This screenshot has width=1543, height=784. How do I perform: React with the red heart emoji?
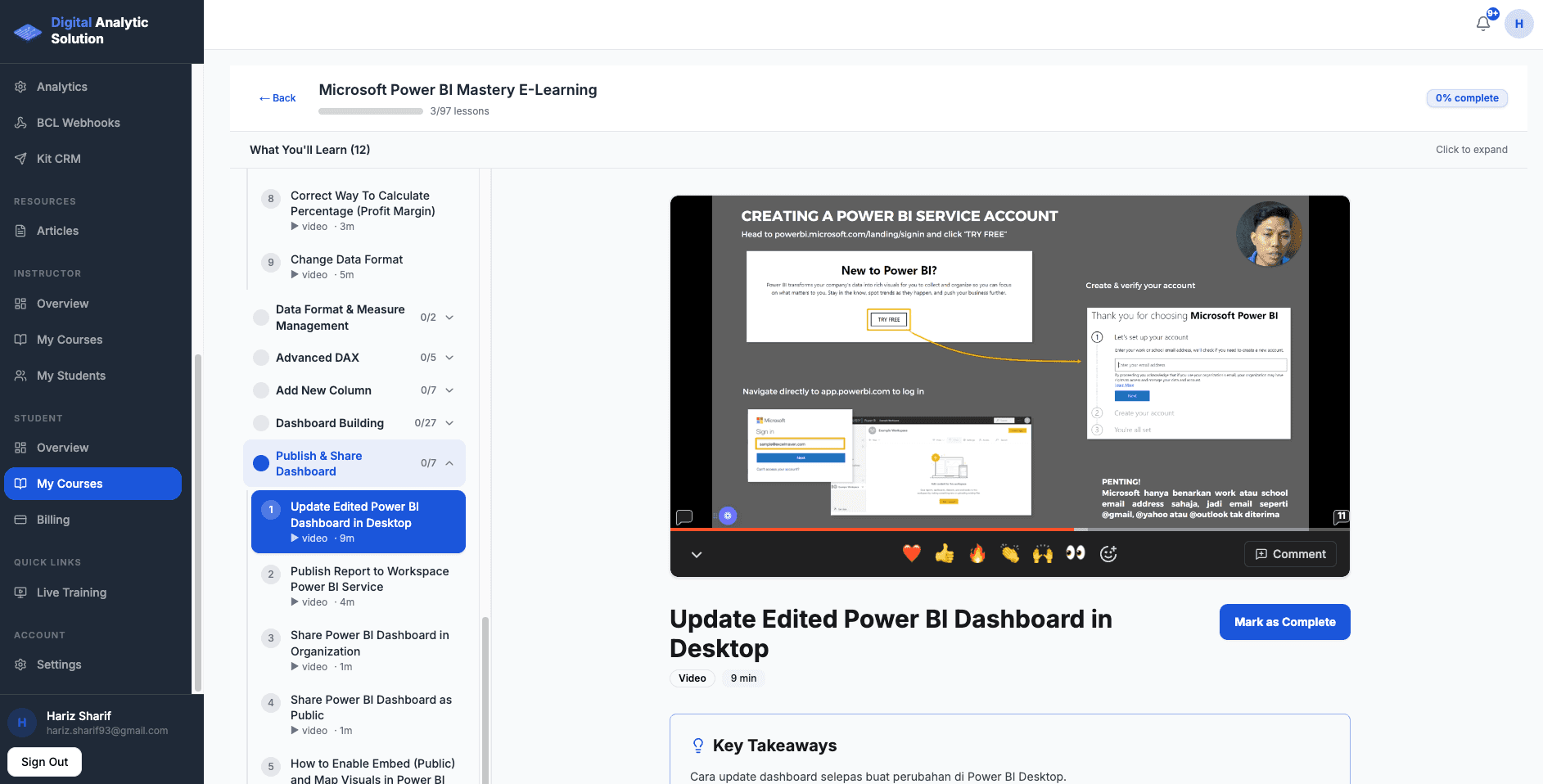pos(912,554)
